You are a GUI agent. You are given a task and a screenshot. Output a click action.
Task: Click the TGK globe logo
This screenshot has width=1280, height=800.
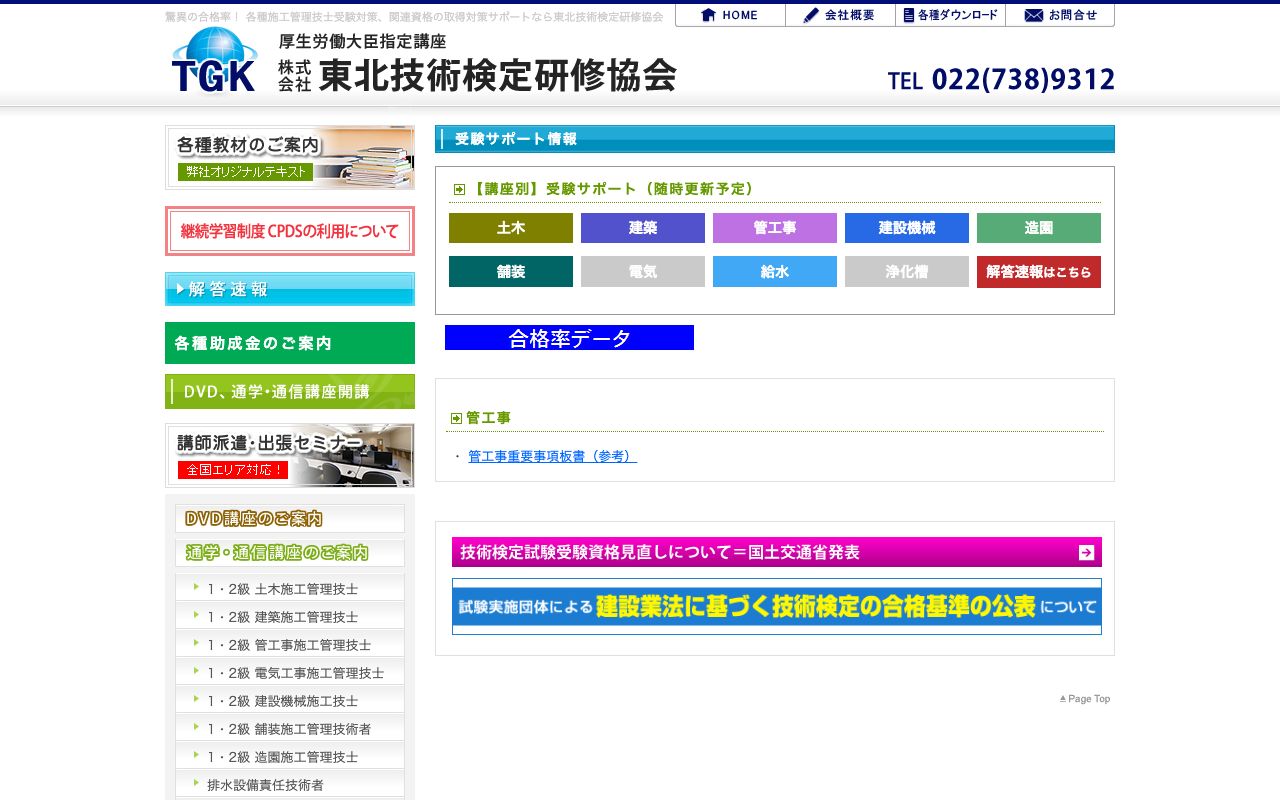(212, 60)
